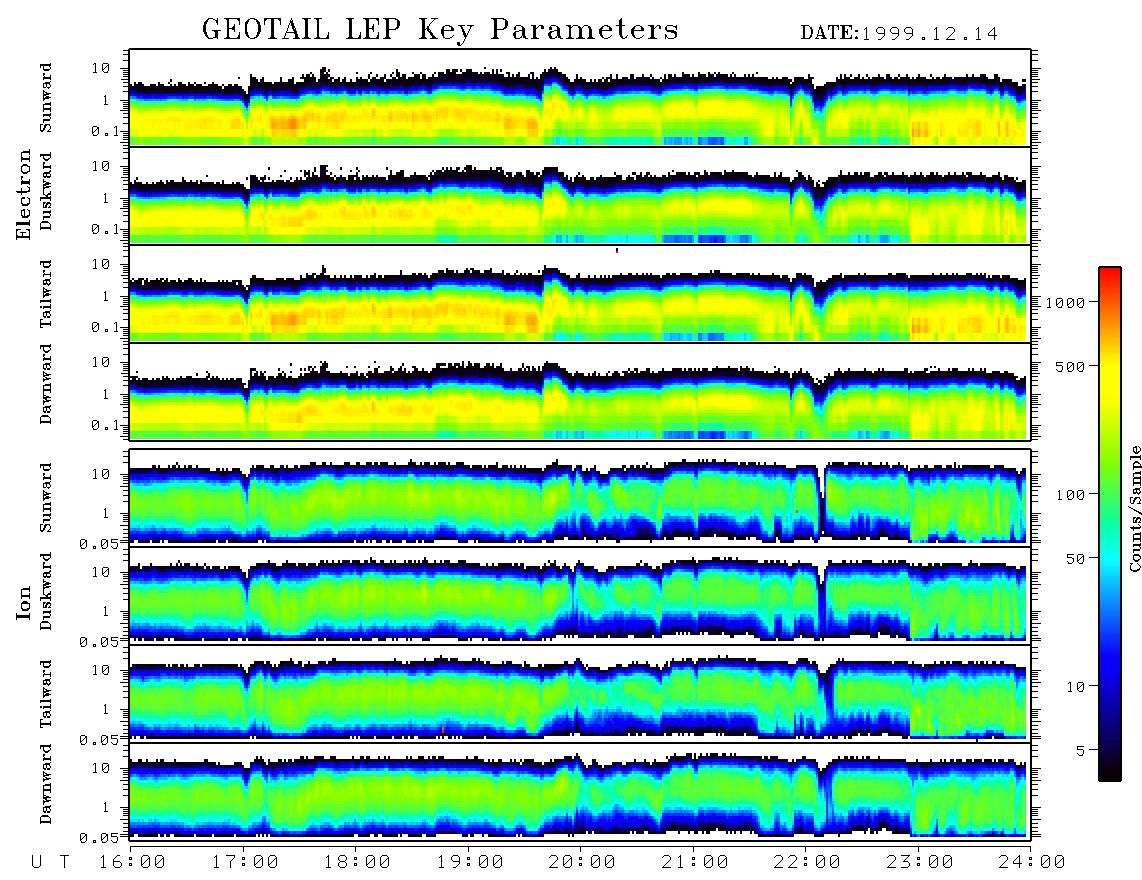Click the vertical Ion group label
The height and width of the screenshot is (880, 1142).
tap(24, 602)
